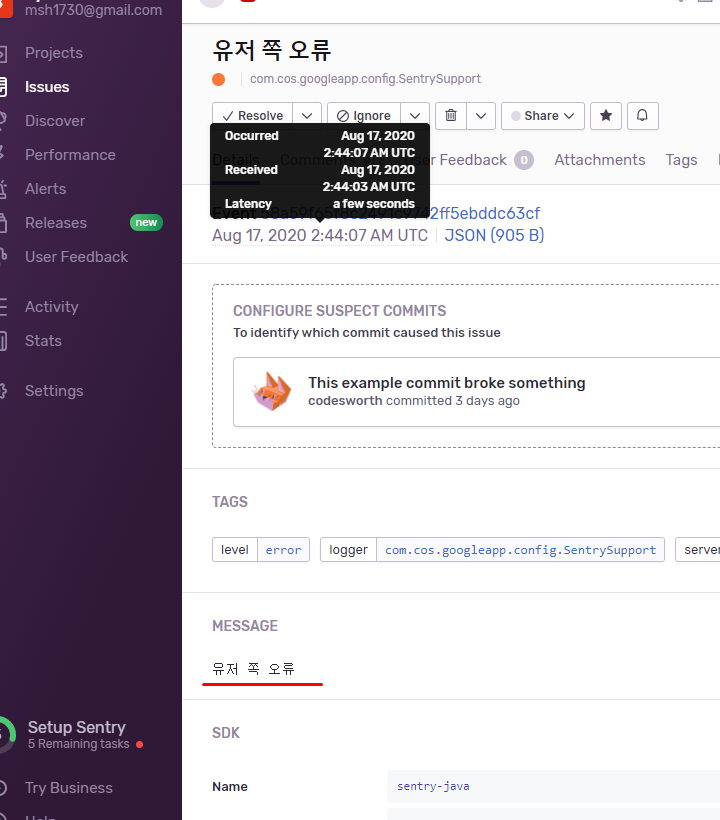Click the sentry-java SDK name value

click(433, 786)
